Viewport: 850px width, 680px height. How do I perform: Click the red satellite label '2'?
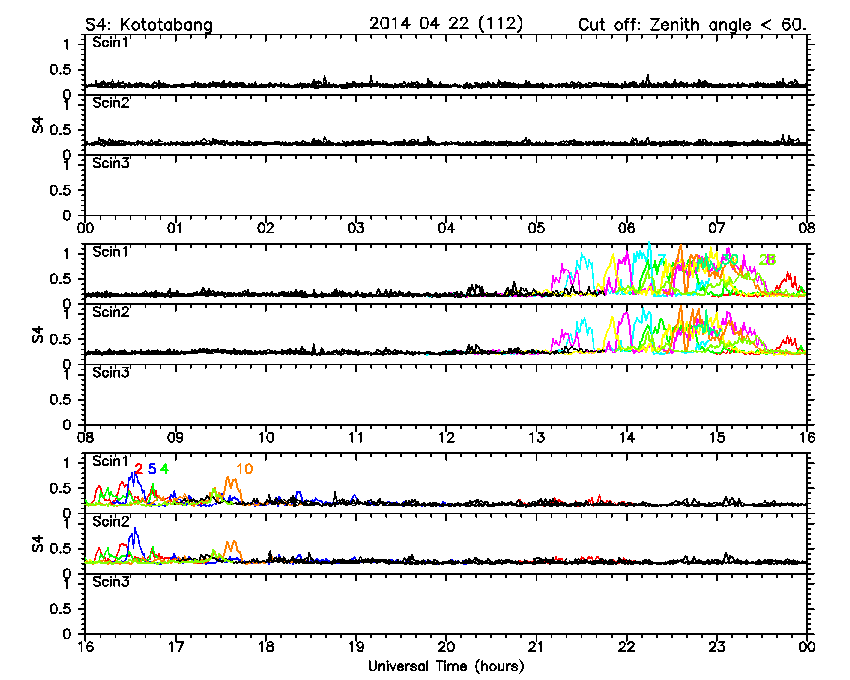pyautogui.click(x=139, y=469)
